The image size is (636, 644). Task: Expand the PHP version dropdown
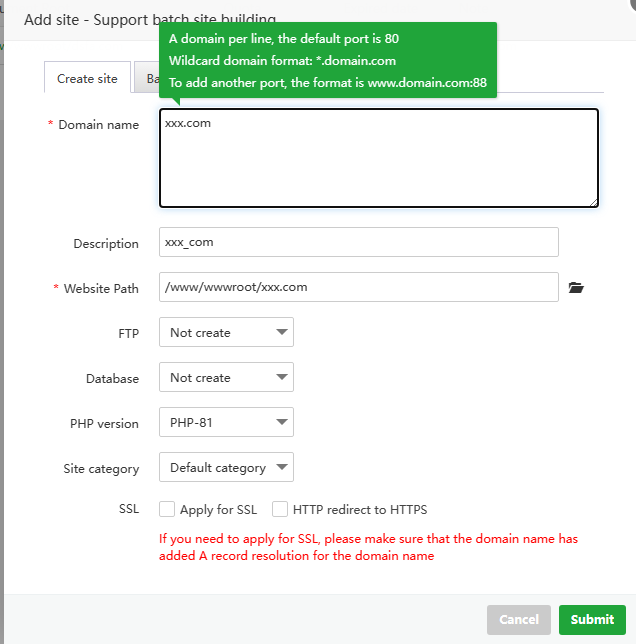[226, 423]
